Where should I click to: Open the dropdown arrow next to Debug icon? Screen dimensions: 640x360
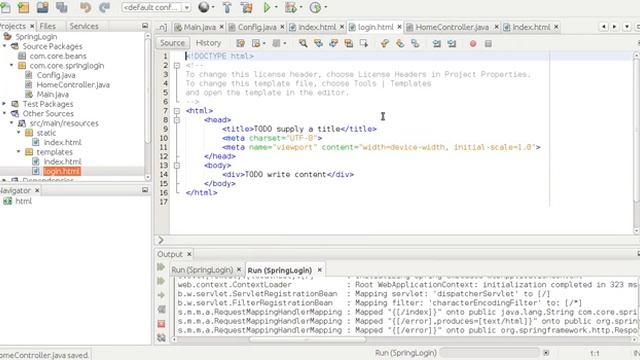click(301, 7)
